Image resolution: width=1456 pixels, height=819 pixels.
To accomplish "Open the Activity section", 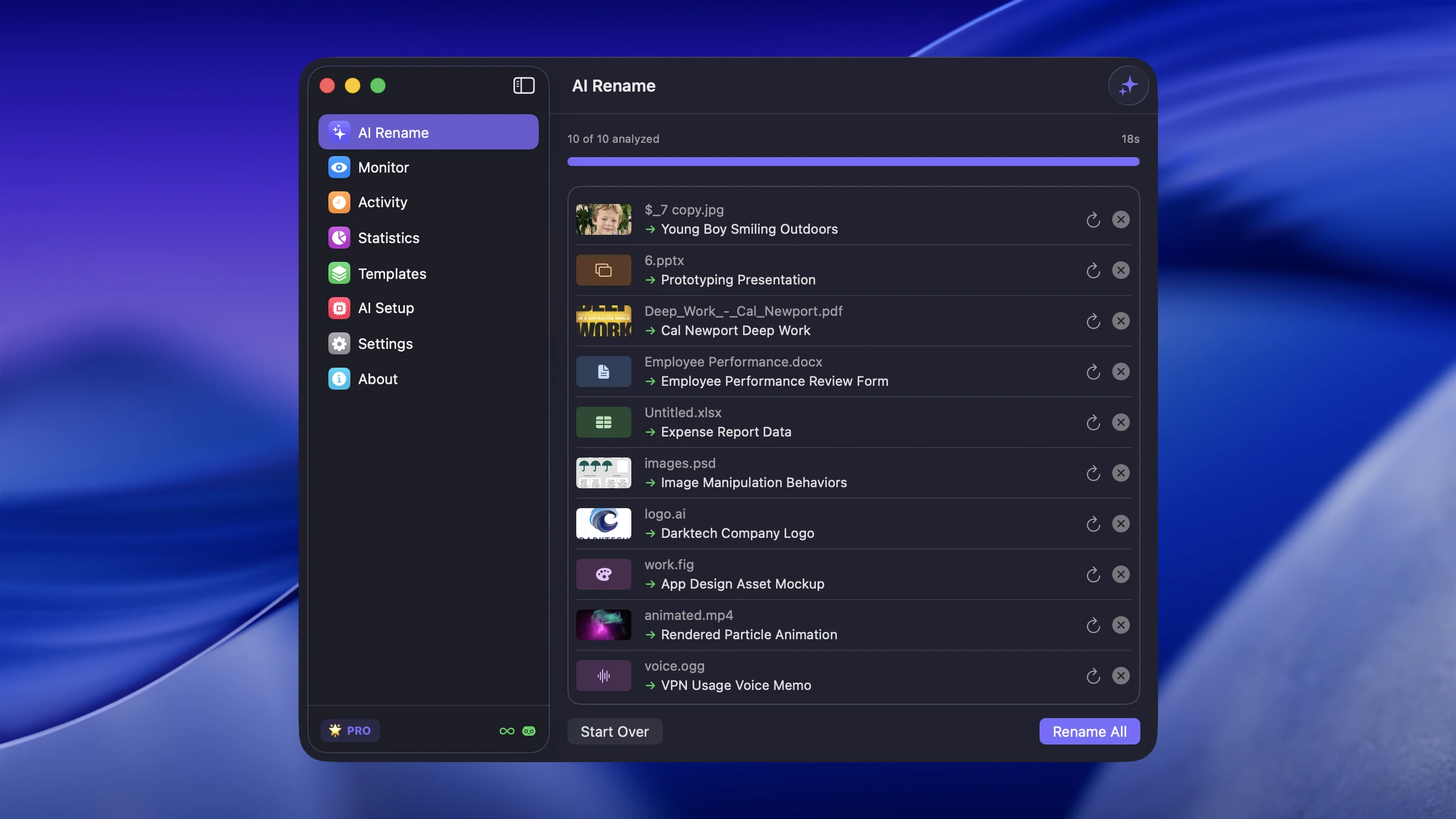I will click(x=428, y=202).
